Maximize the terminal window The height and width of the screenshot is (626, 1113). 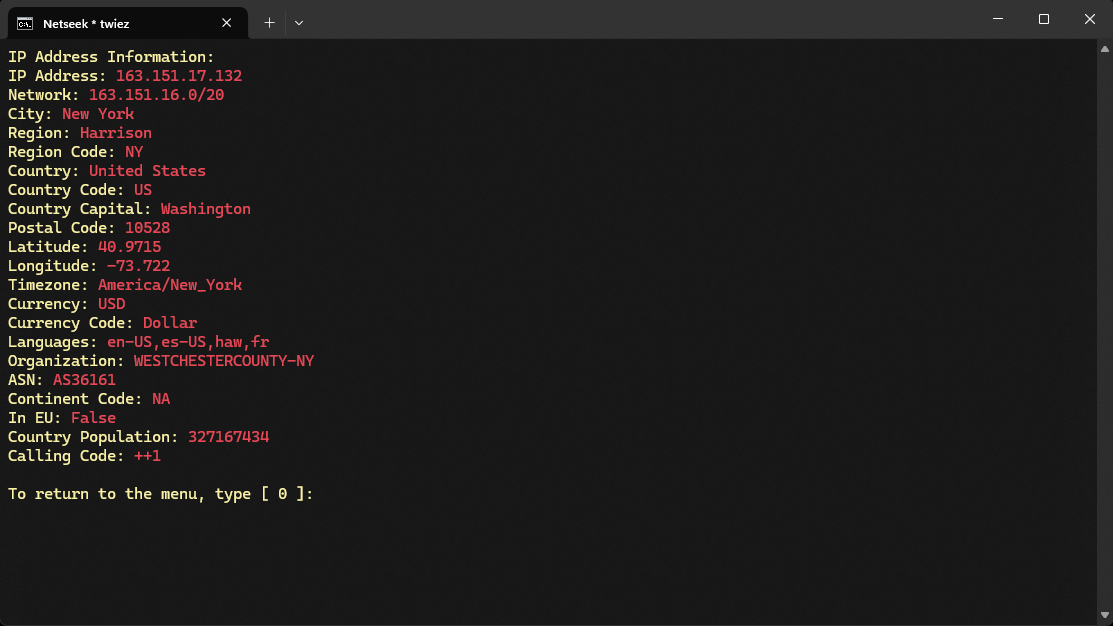tap(1043, 19)
